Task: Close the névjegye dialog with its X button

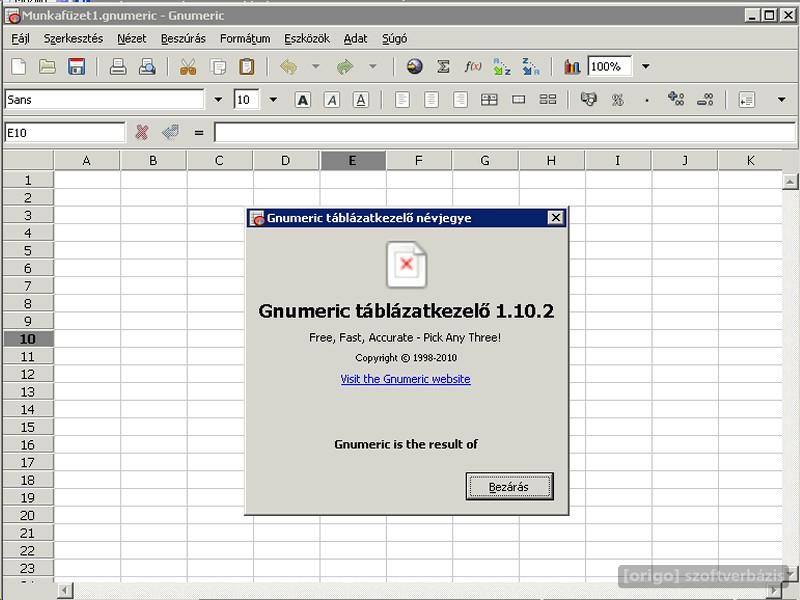Action: click(555, 218)
